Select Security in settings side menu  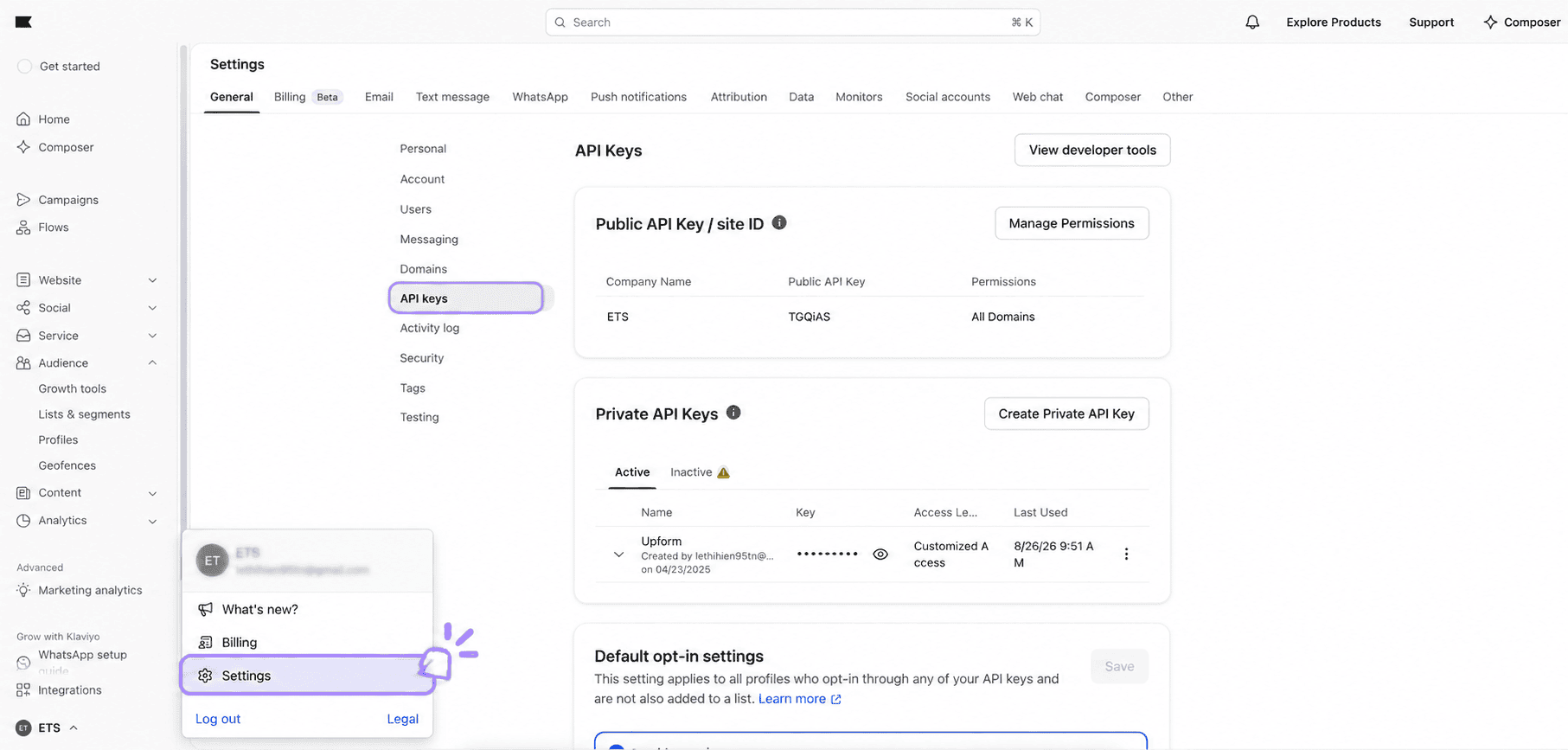click(421, 358)
